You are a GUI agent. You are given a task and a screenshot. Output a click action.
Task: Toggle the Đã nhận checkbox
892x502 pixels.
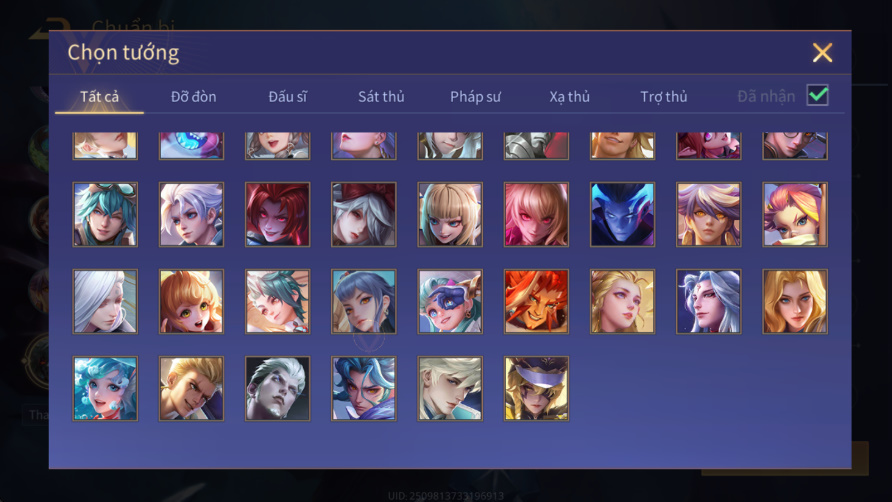(x=817, y=95)
